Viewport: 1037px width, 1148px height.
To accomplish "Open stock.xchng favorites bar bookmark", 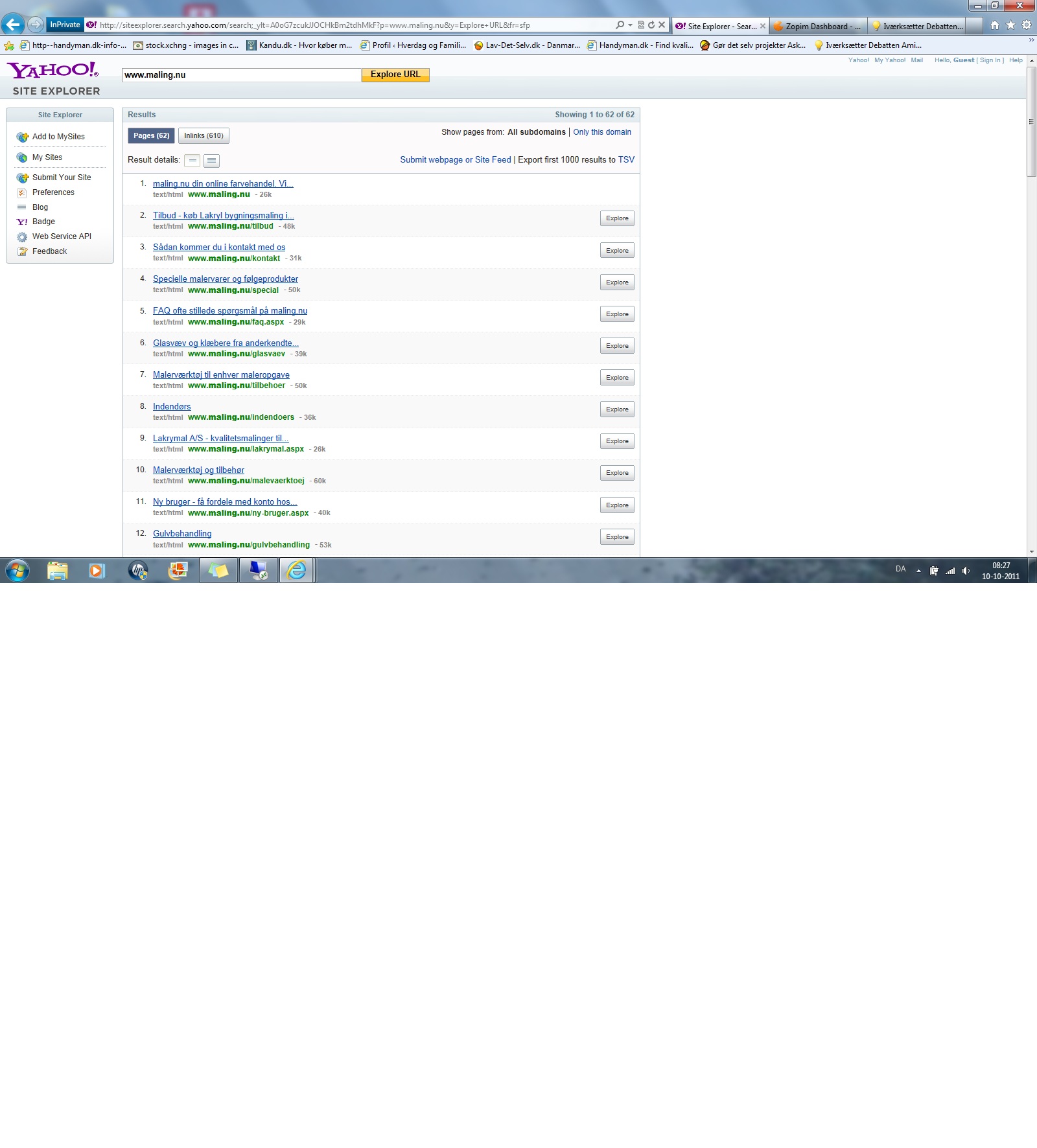I will pos(186,45).
